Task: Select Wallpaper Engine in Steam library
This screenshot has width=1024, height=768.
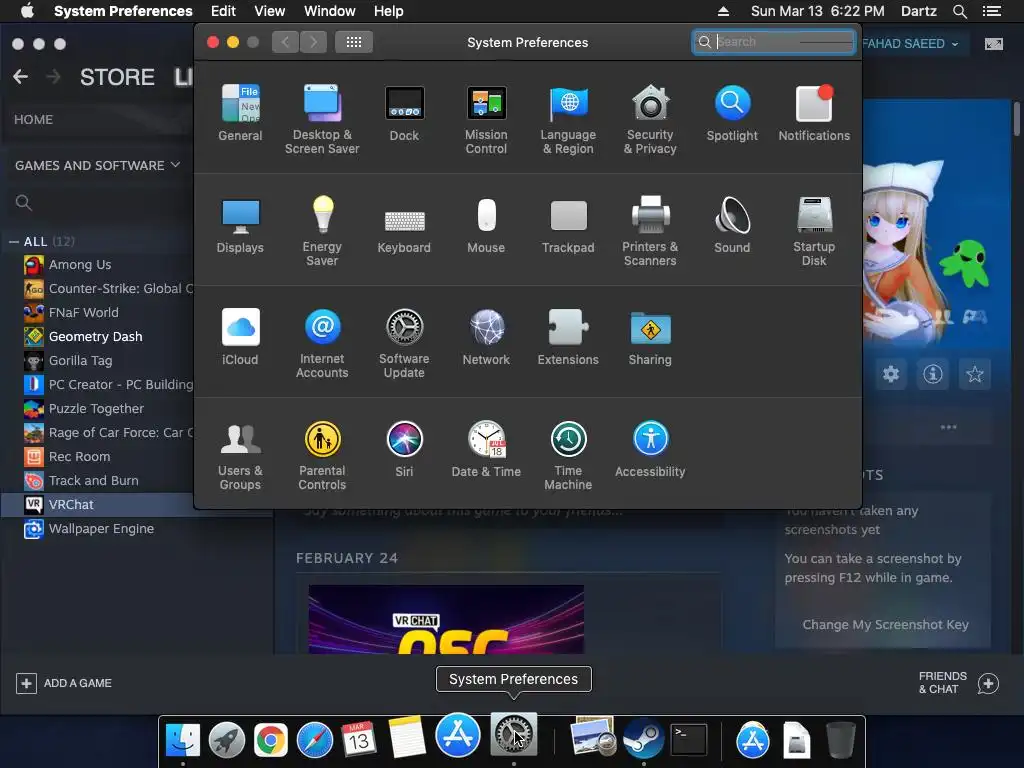Action: pos(101,528)
